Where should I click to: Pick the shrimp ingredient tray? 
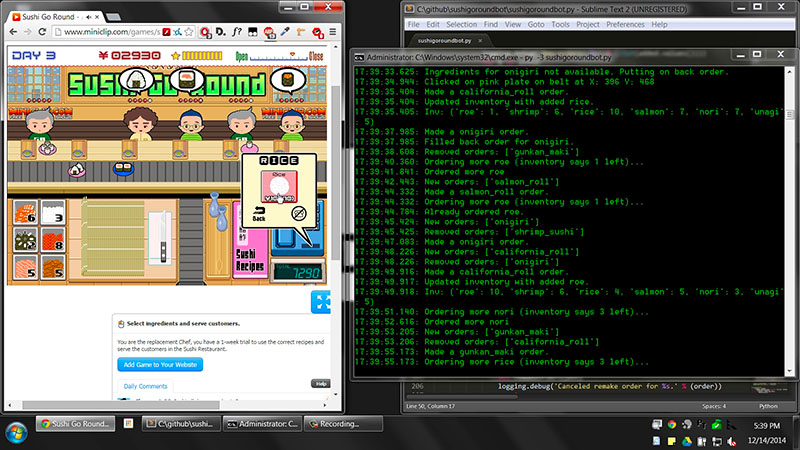click(23, 214)
